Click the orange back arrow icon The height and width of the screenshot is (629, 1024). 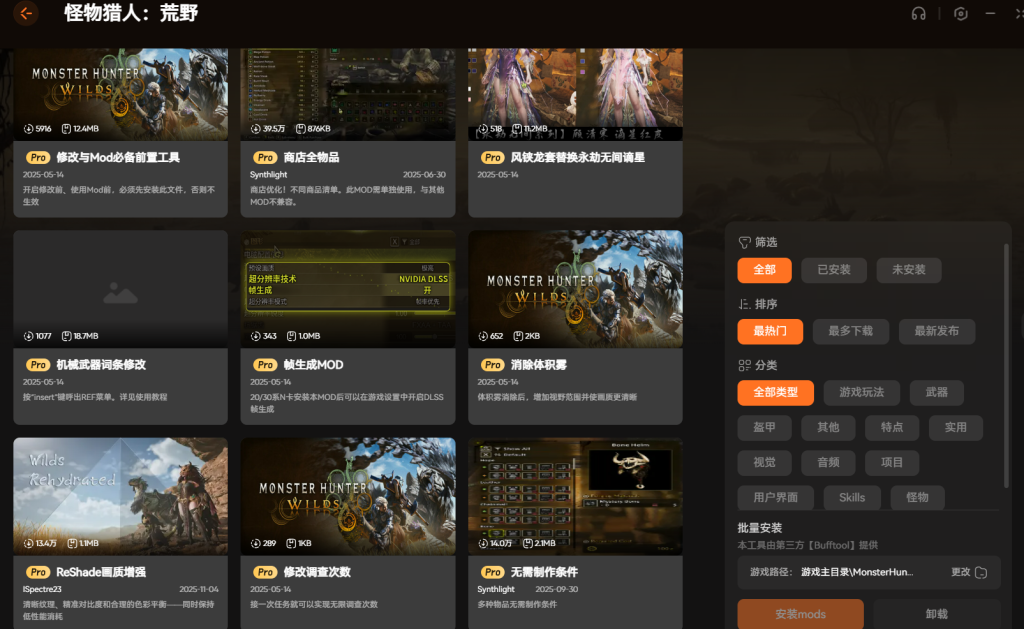point(26,14)
